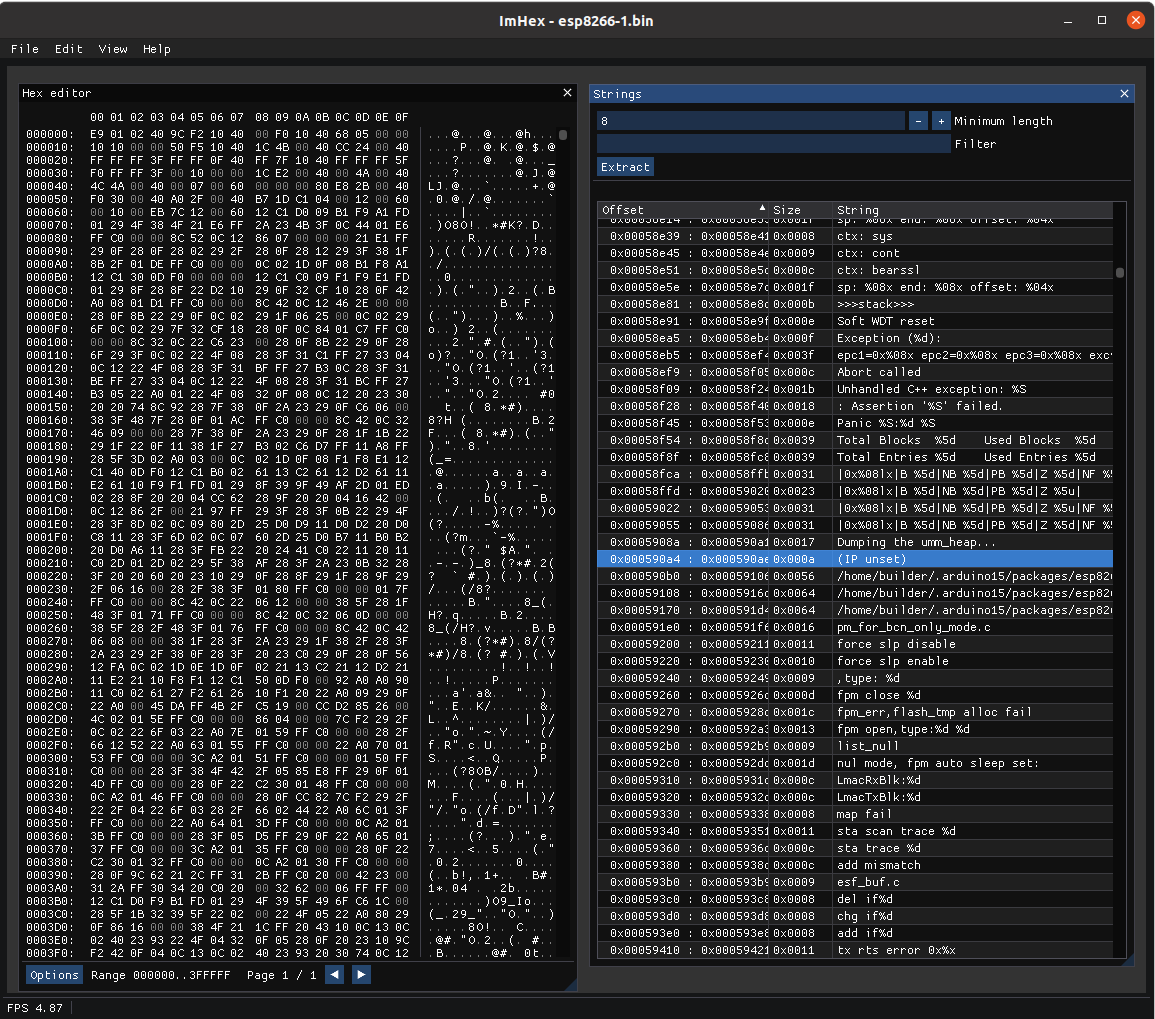
Task: Decrease minimum length with minus button
Action: (x=918, y=121)
